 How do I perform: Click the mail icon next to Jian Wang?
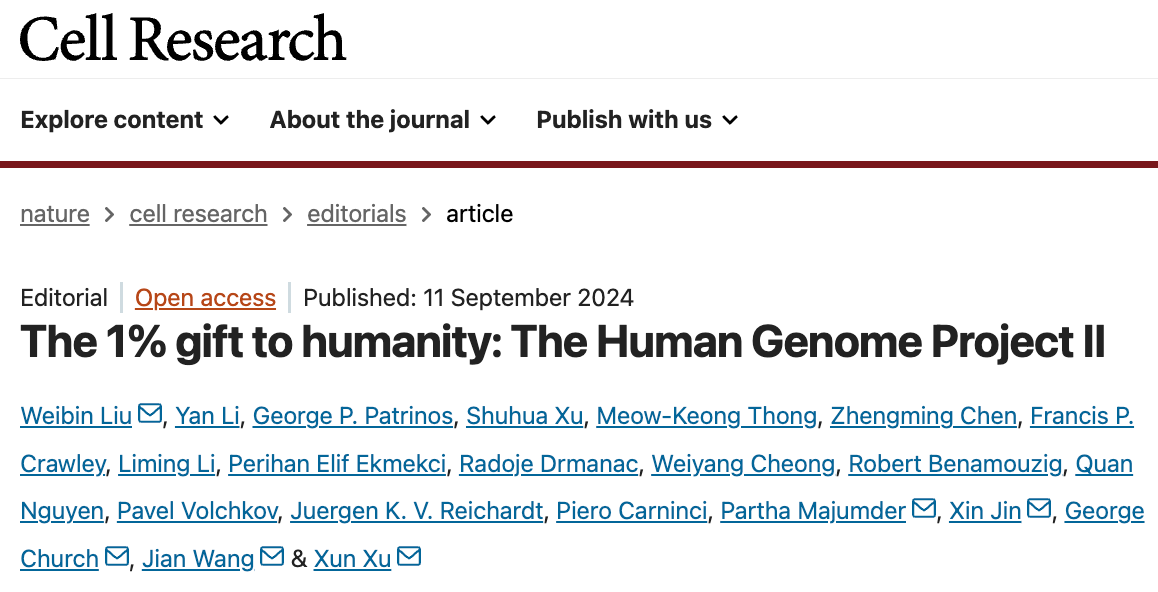272,557
